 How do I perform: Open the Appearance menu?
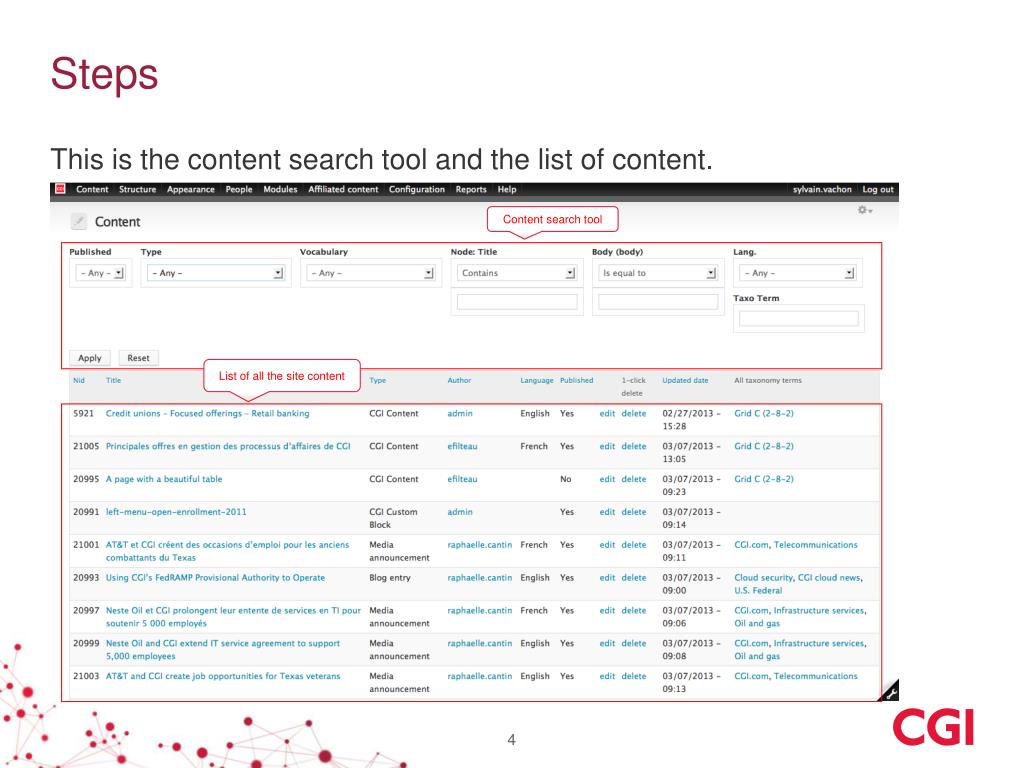point(191,189)
